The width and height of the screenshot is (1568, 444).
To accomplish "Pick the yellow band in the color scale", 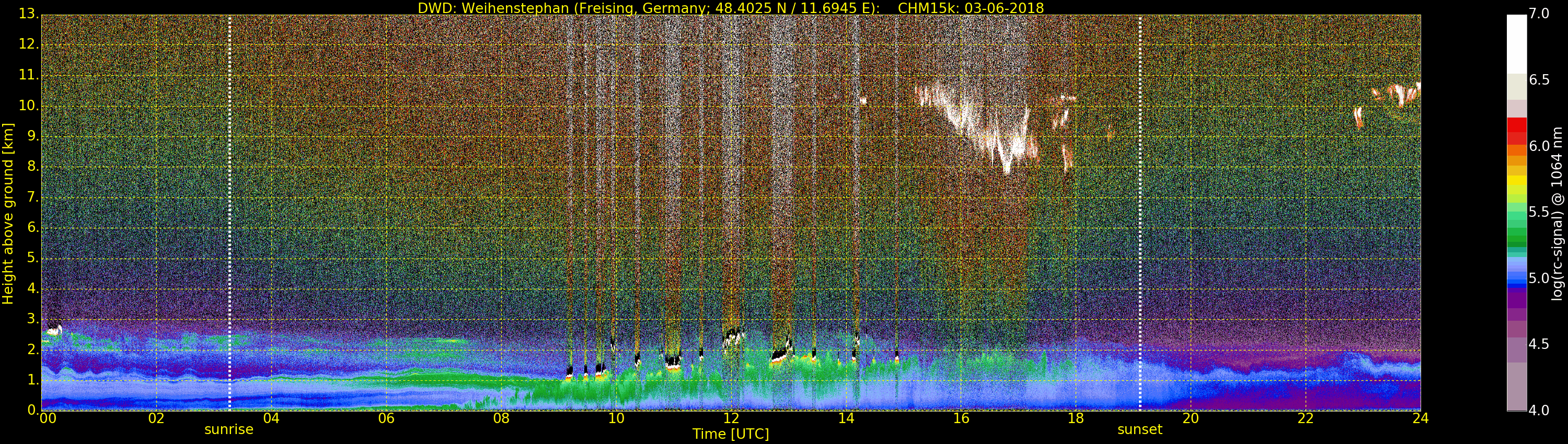I will pos(1516,181).
